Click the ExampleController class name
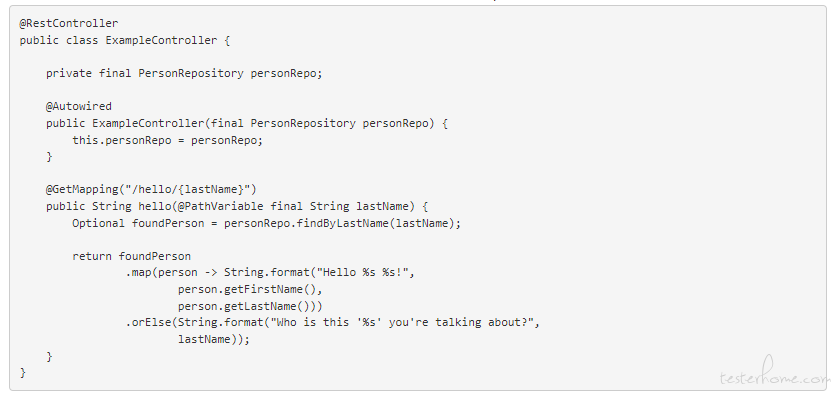The width and height of the screenshot is (832, 396). [161, 40]
